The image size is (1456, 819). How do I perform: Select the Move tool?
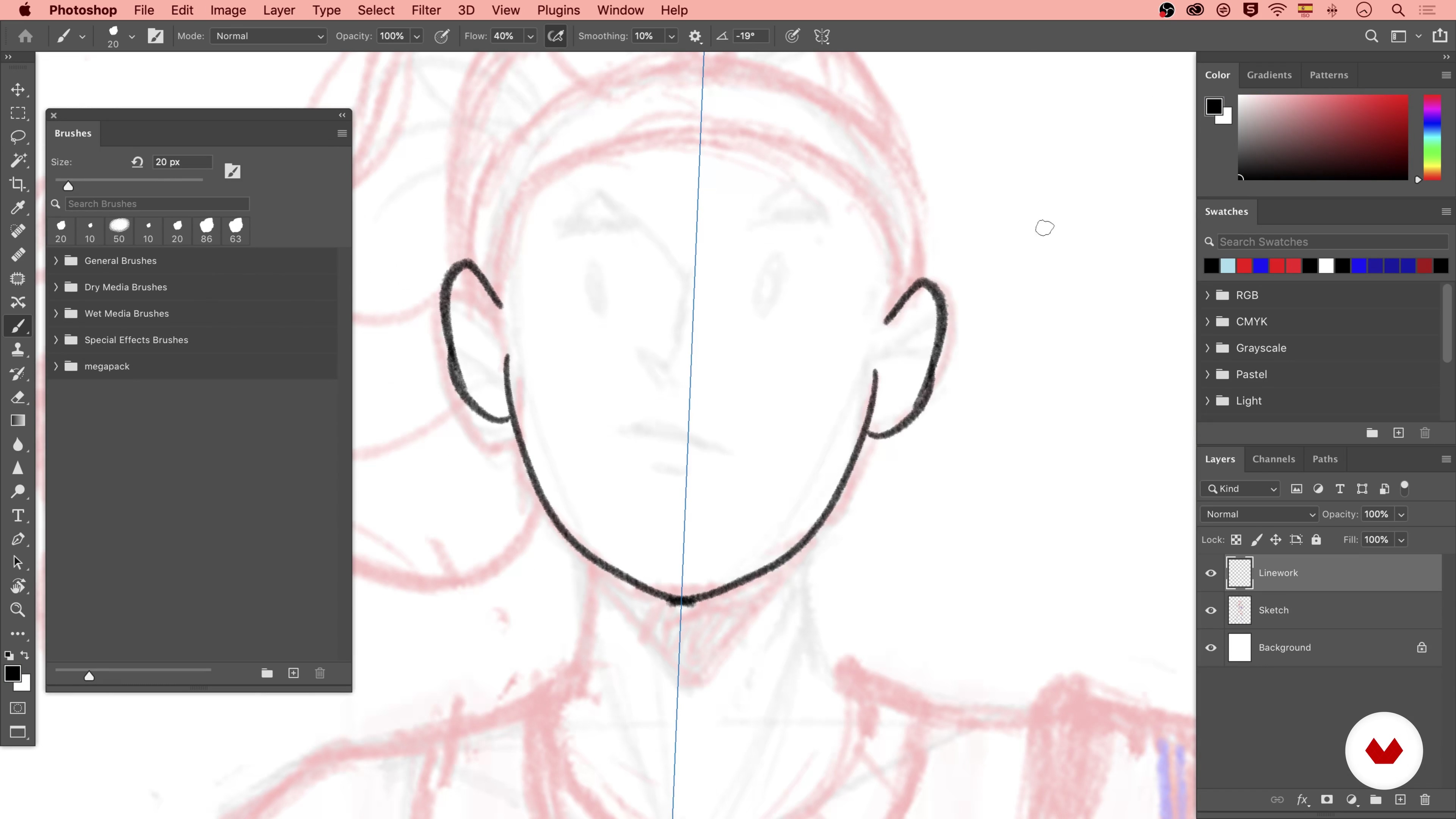[18, 90]
